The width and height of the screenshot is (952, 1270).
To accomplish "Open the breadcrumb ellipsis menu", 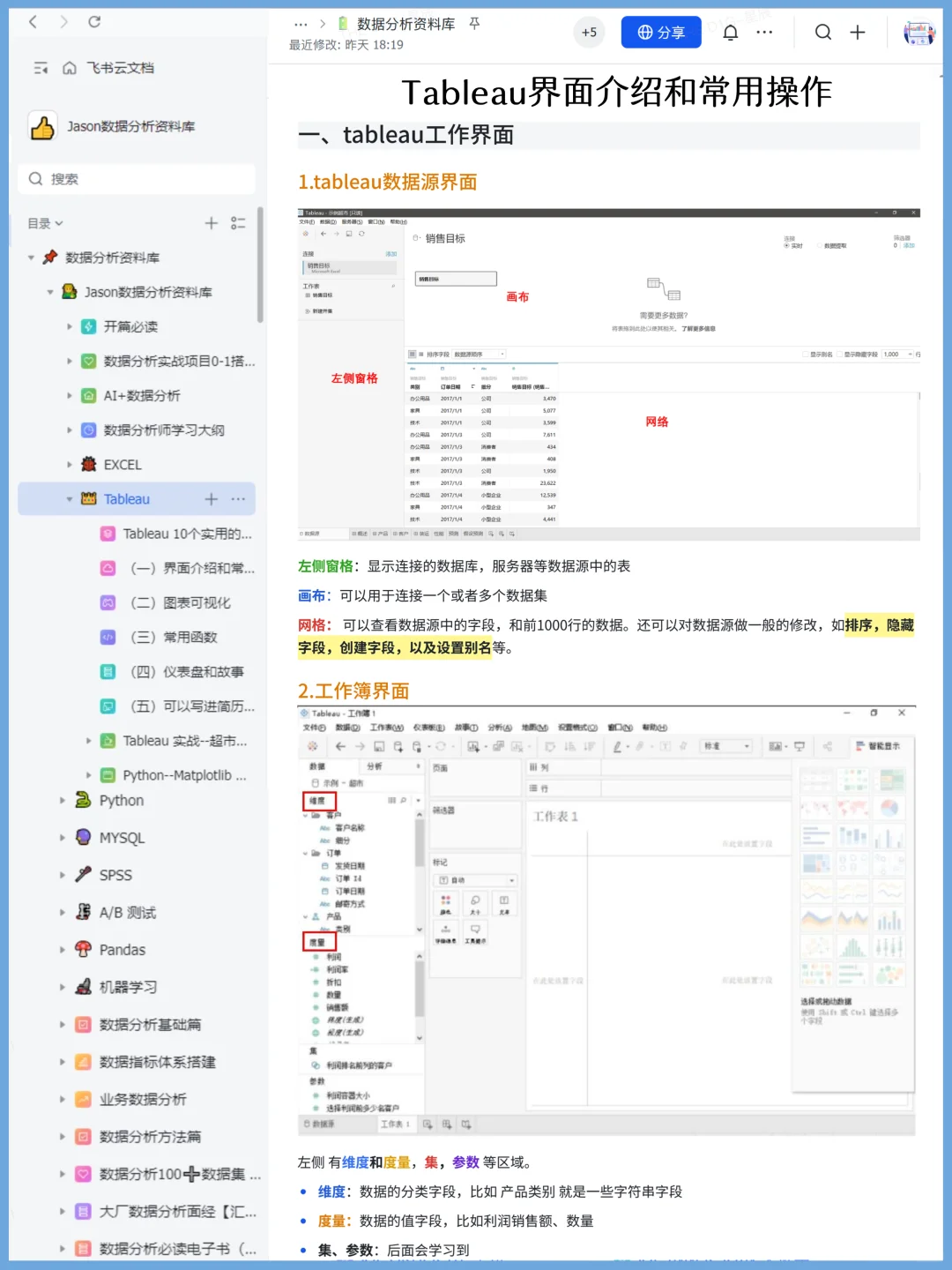I will (301, 25).
